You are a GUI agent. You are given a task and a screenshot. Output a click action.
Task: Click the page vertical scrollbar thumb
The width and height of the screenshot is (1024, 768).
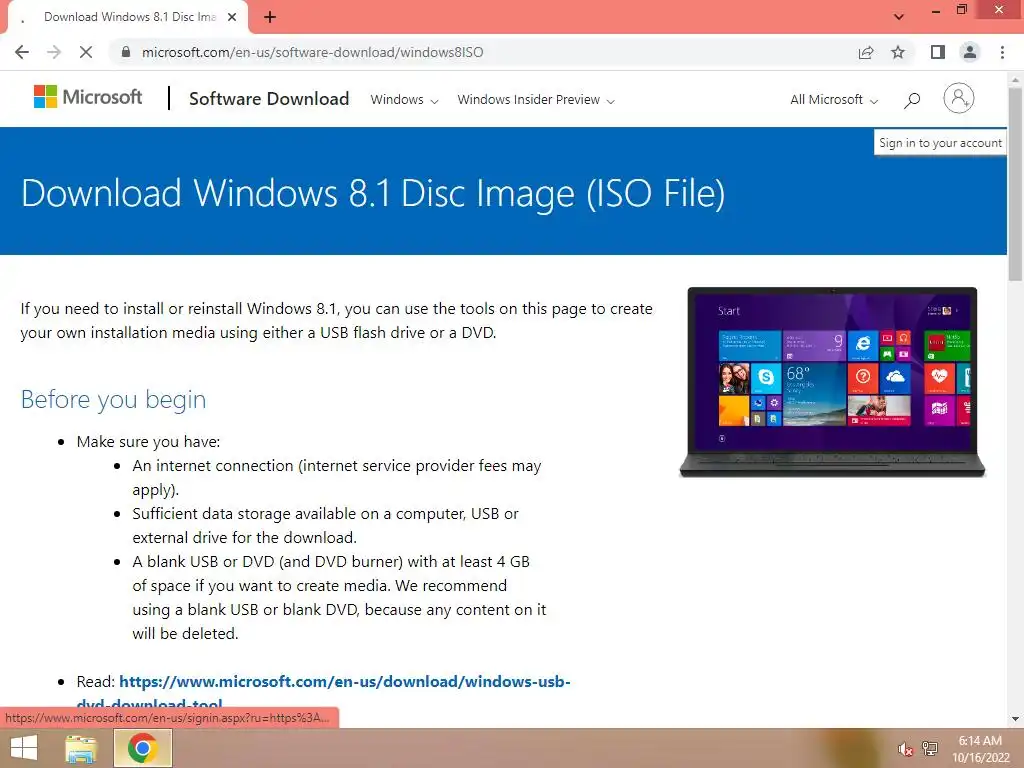click(x=1016, y=184)
